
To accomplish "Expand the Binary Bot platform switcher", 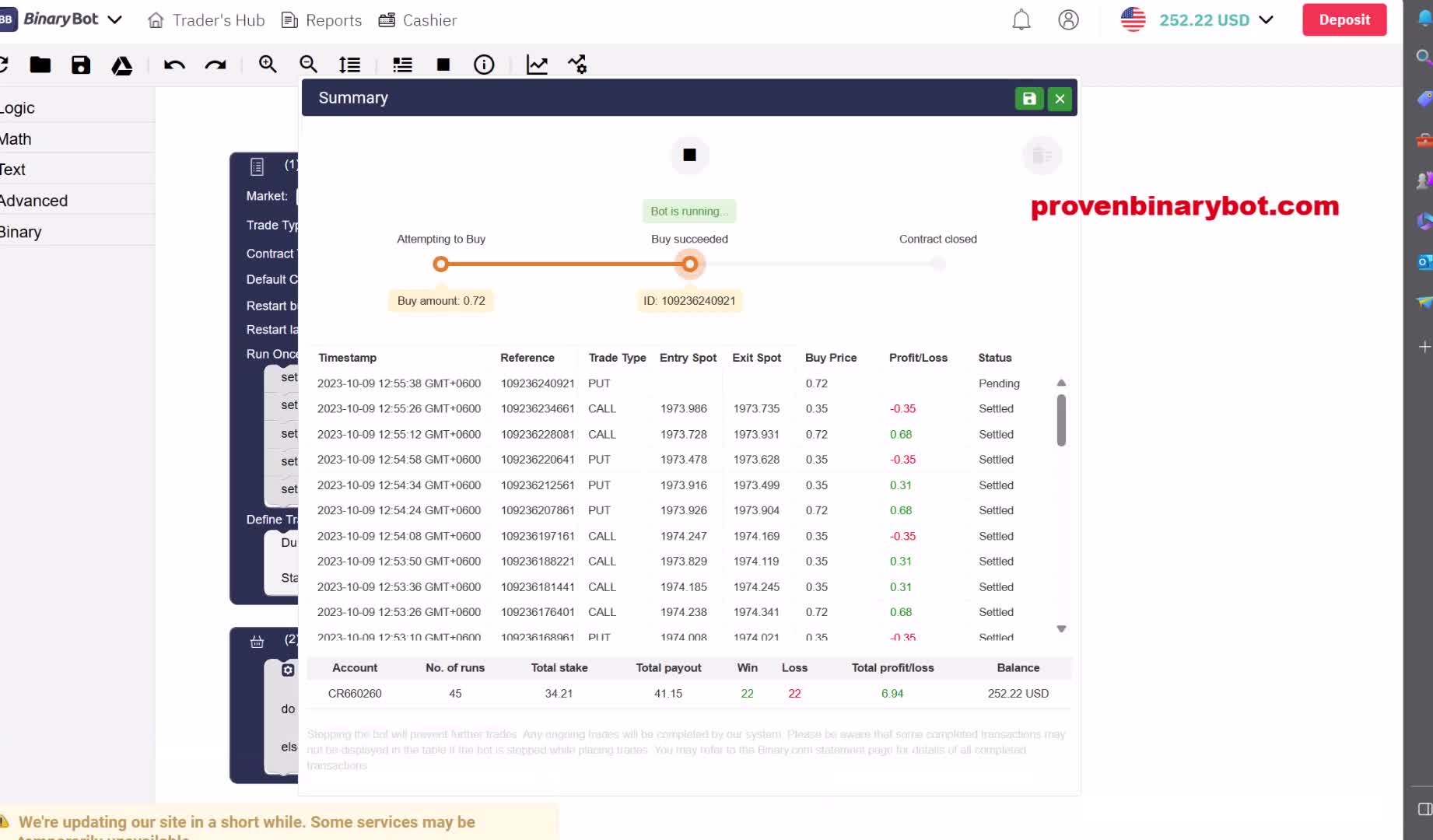I will 114,19.
